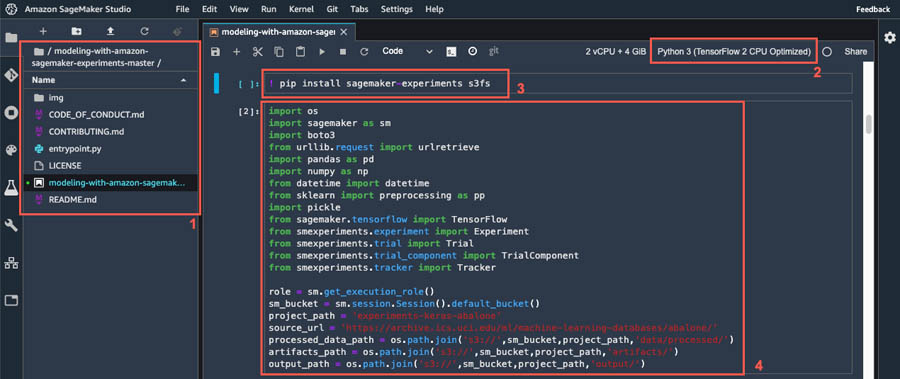Image resolution: width=900 pixels, height=379 pixels.
Task: Open the Code cell type dropdown
Action: coord(408,51)
